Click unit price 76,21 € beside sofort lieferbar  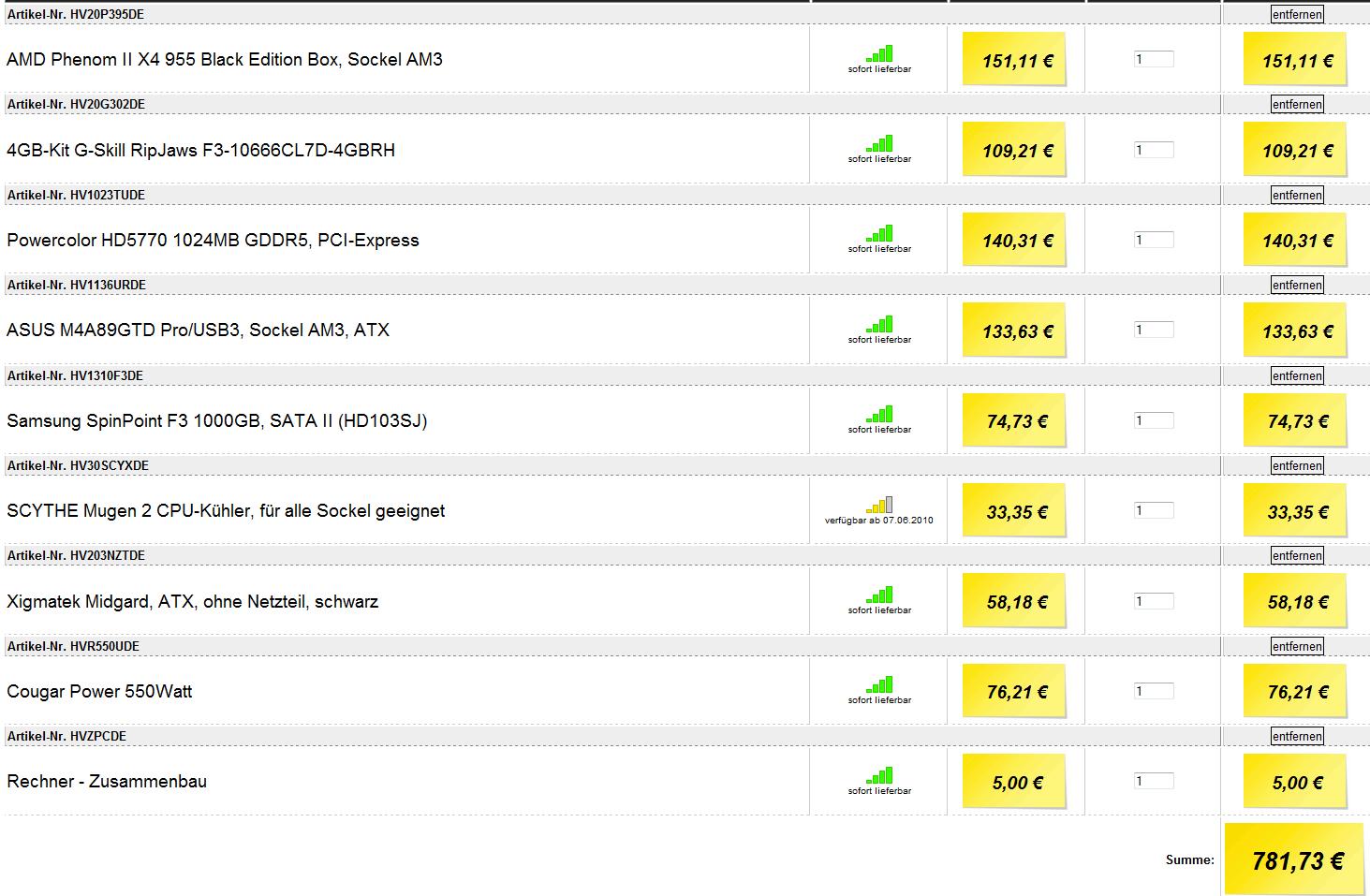1017,692
